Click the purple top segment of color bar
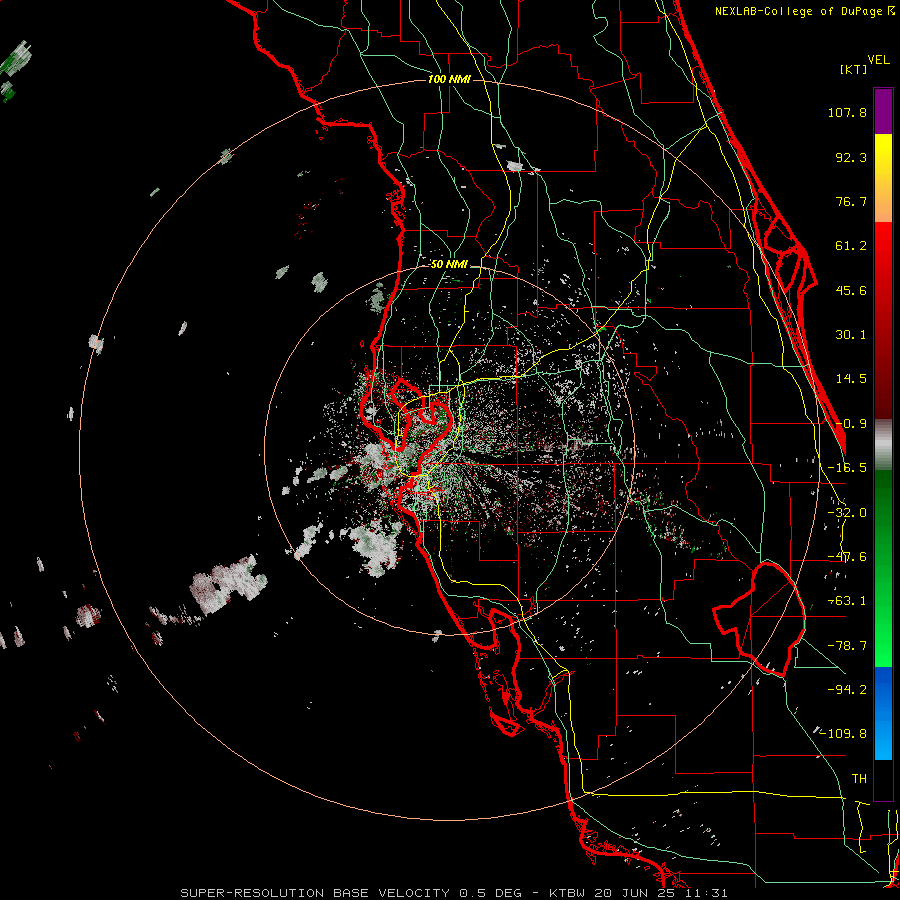Image resolution: width=900 pixels, height=900 pixels. 883,111
